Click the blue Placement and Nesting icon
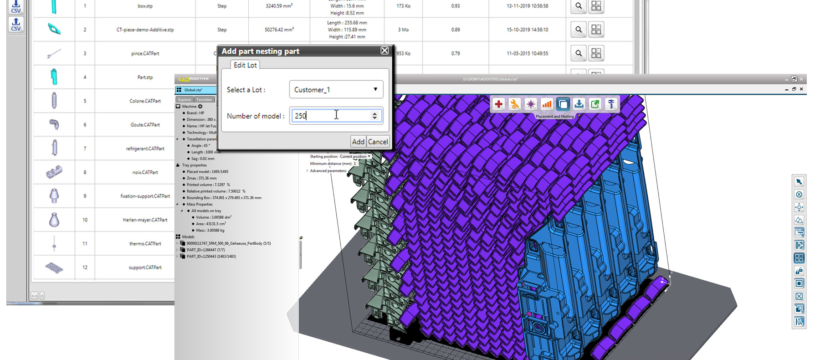This screenshot has height=360, width=820. (563, 104)
